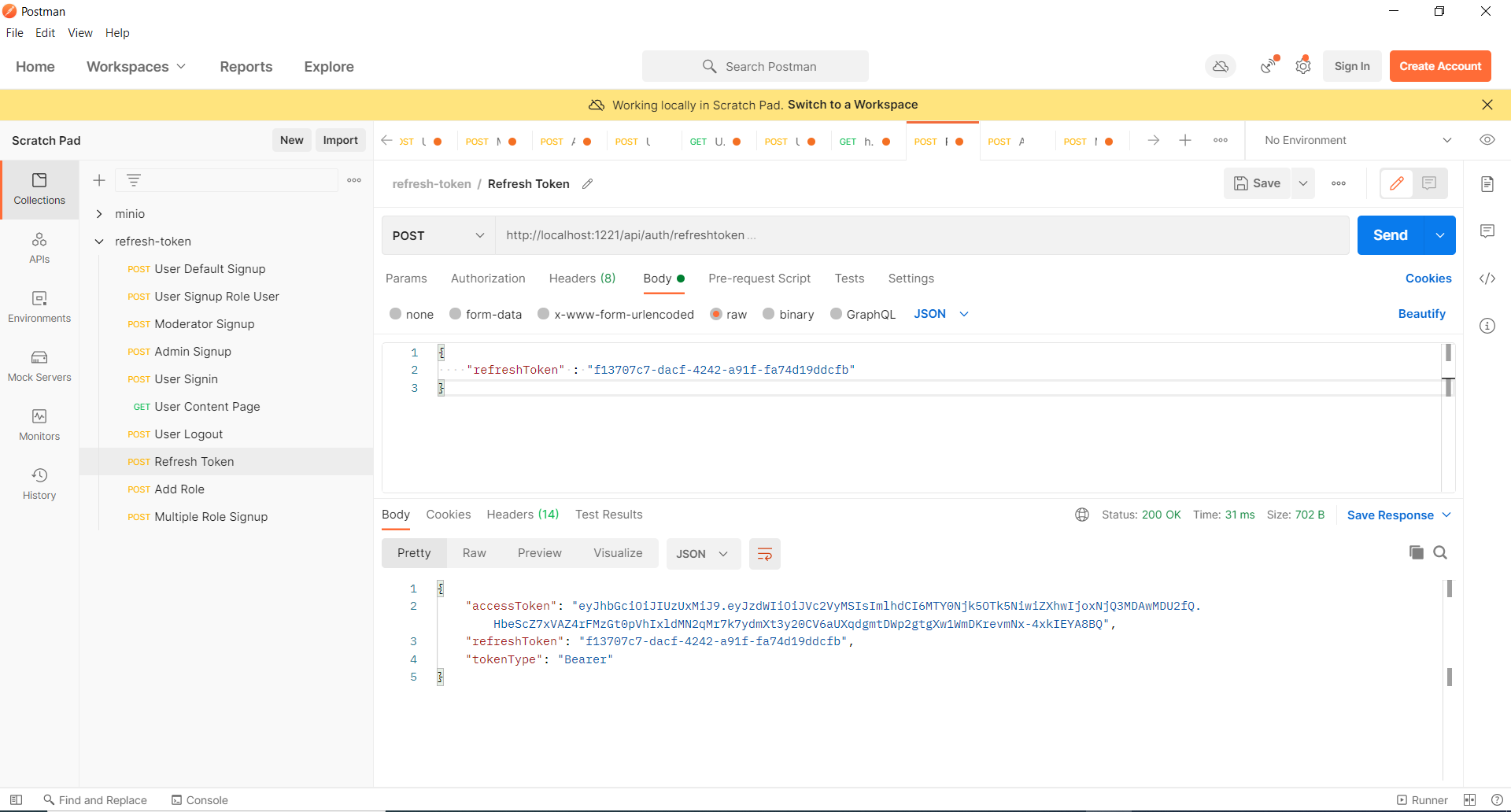
Task: Open the POST method dropdown
Action: 438,235
